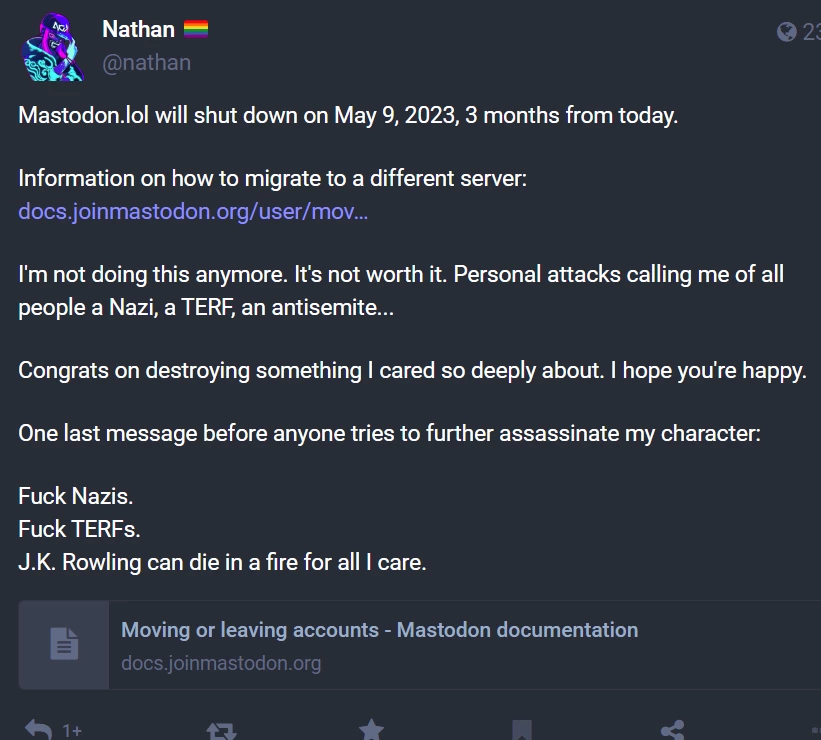The width and height of the screenshot is (821, 740).
Task: Open the post timestamp at top right
Action: point(810,32)
